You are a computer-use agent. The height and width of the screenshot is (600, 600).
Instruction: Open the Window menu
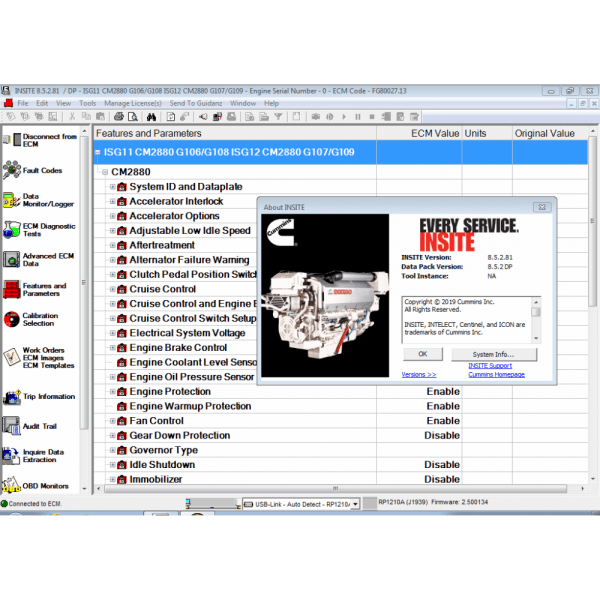[x=243, y=103]
